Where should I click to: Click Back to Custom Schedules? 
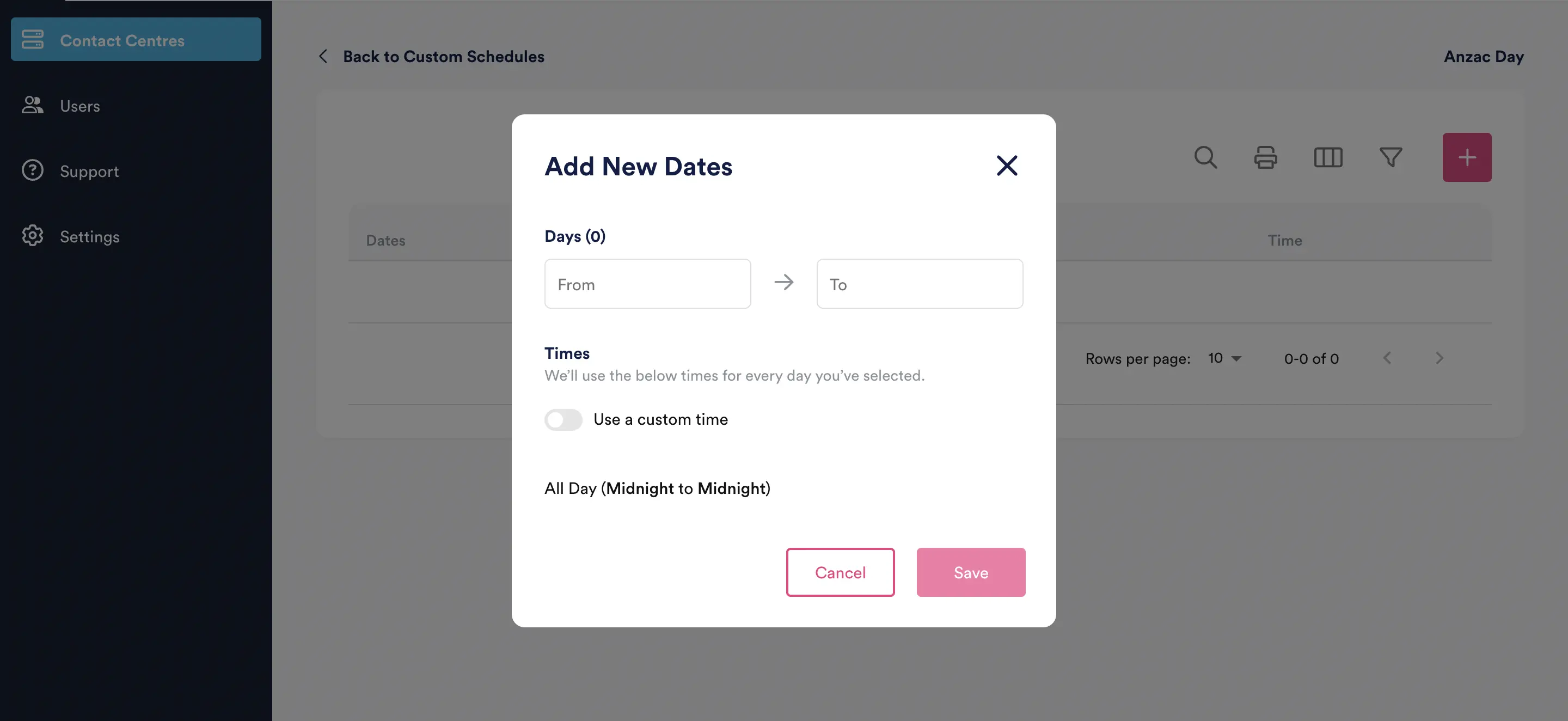(443, 57)
